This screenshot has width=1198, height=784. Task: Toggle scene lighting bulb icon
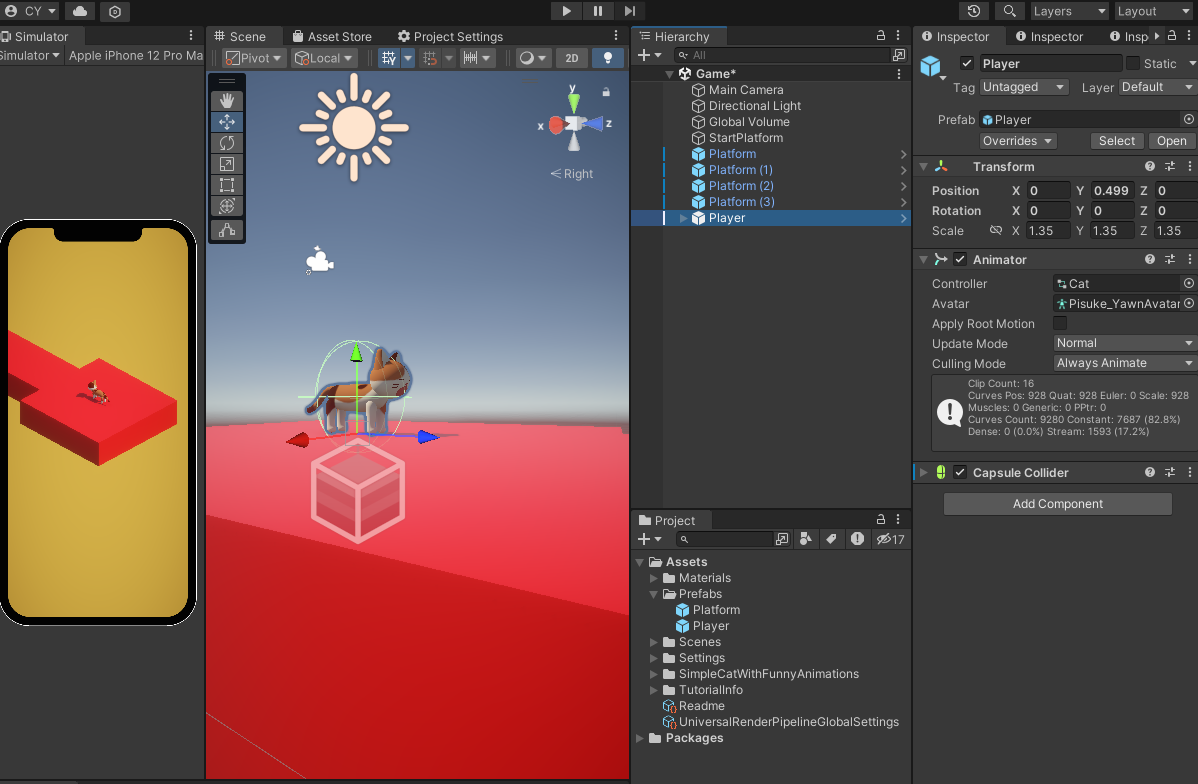coord(607,58)
